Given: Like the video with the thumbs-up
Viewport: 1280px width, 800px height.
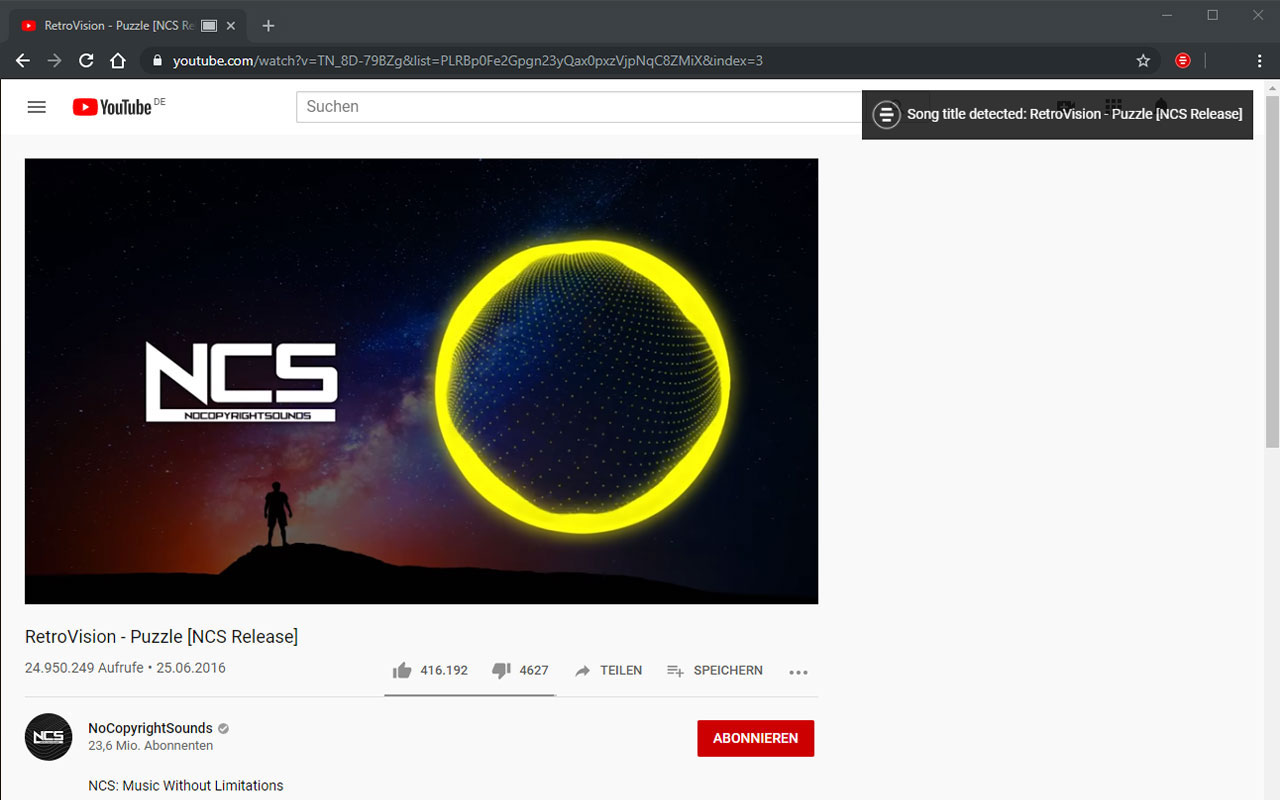Looking at the screenshot, I should tap(401, 670).
